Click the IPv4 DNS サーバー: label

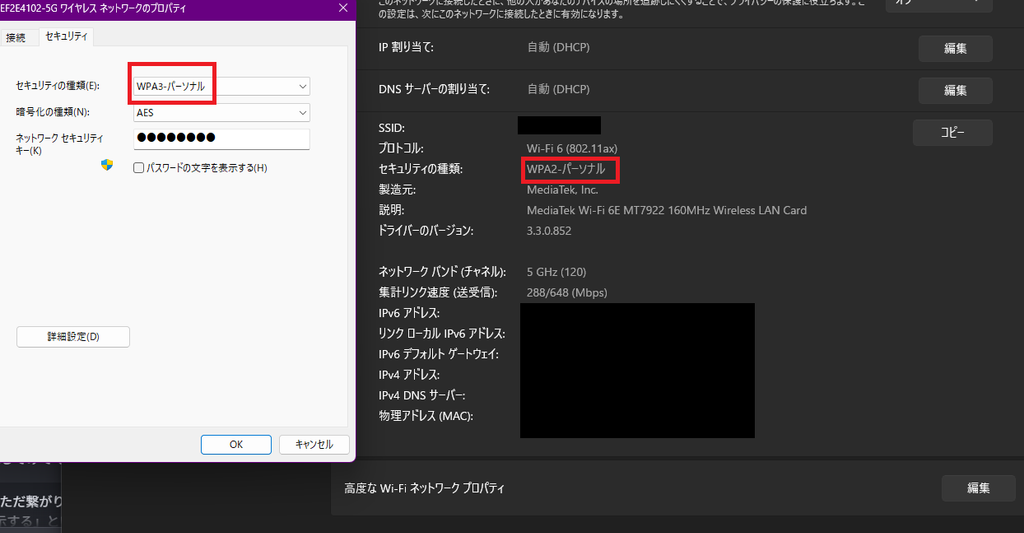point(422,395)
